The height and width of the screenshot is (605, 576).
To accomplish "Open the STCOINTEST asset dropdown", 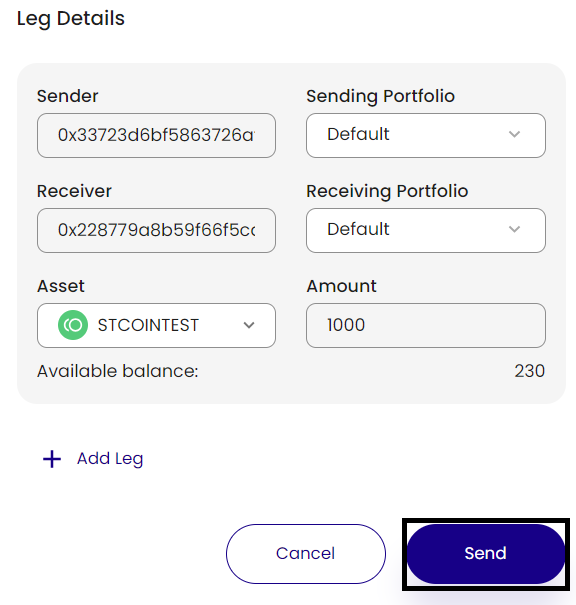I will coord(156,325).
